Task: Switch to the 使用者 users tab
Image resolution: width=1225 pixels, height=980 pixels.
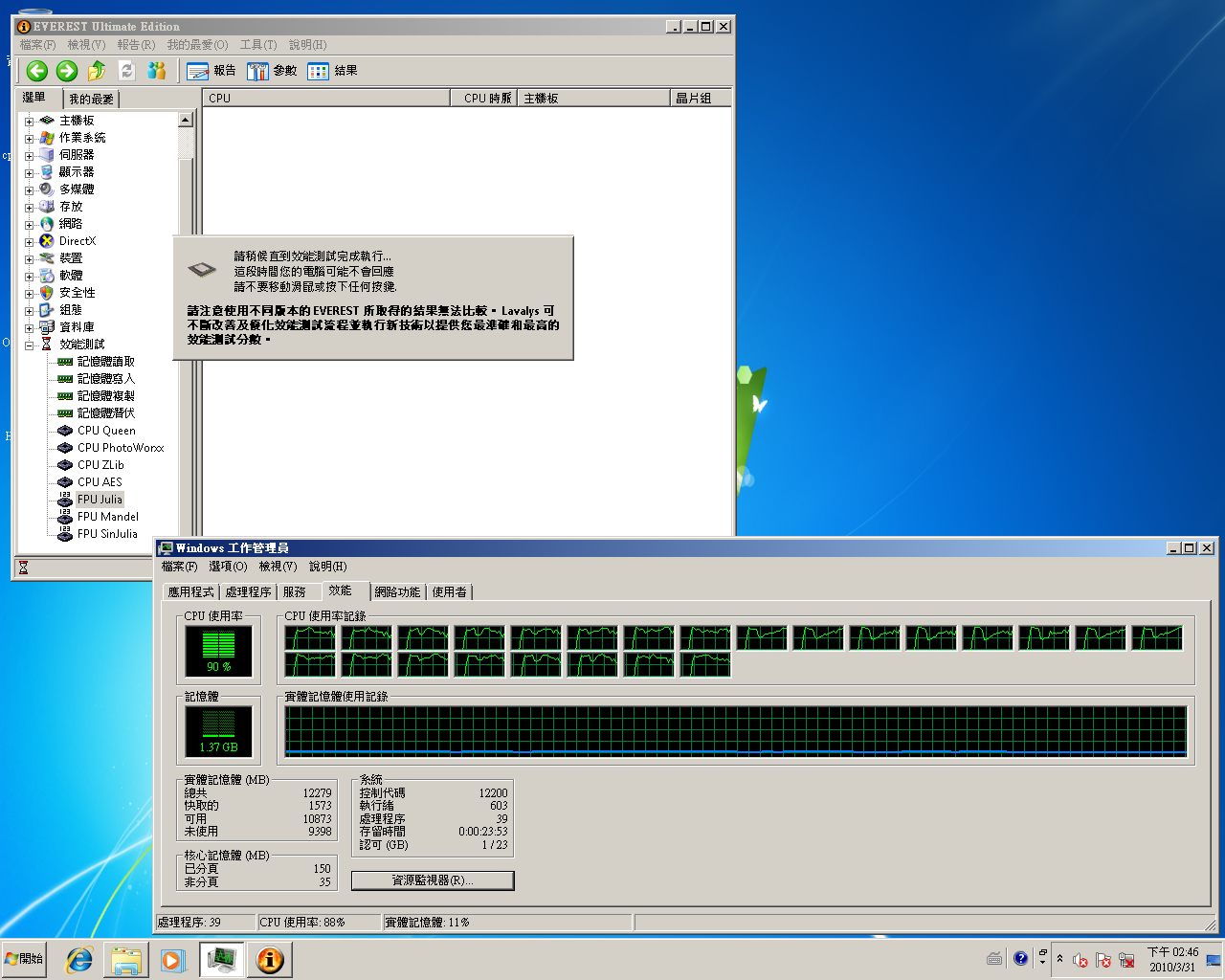Action: point(449,592)
